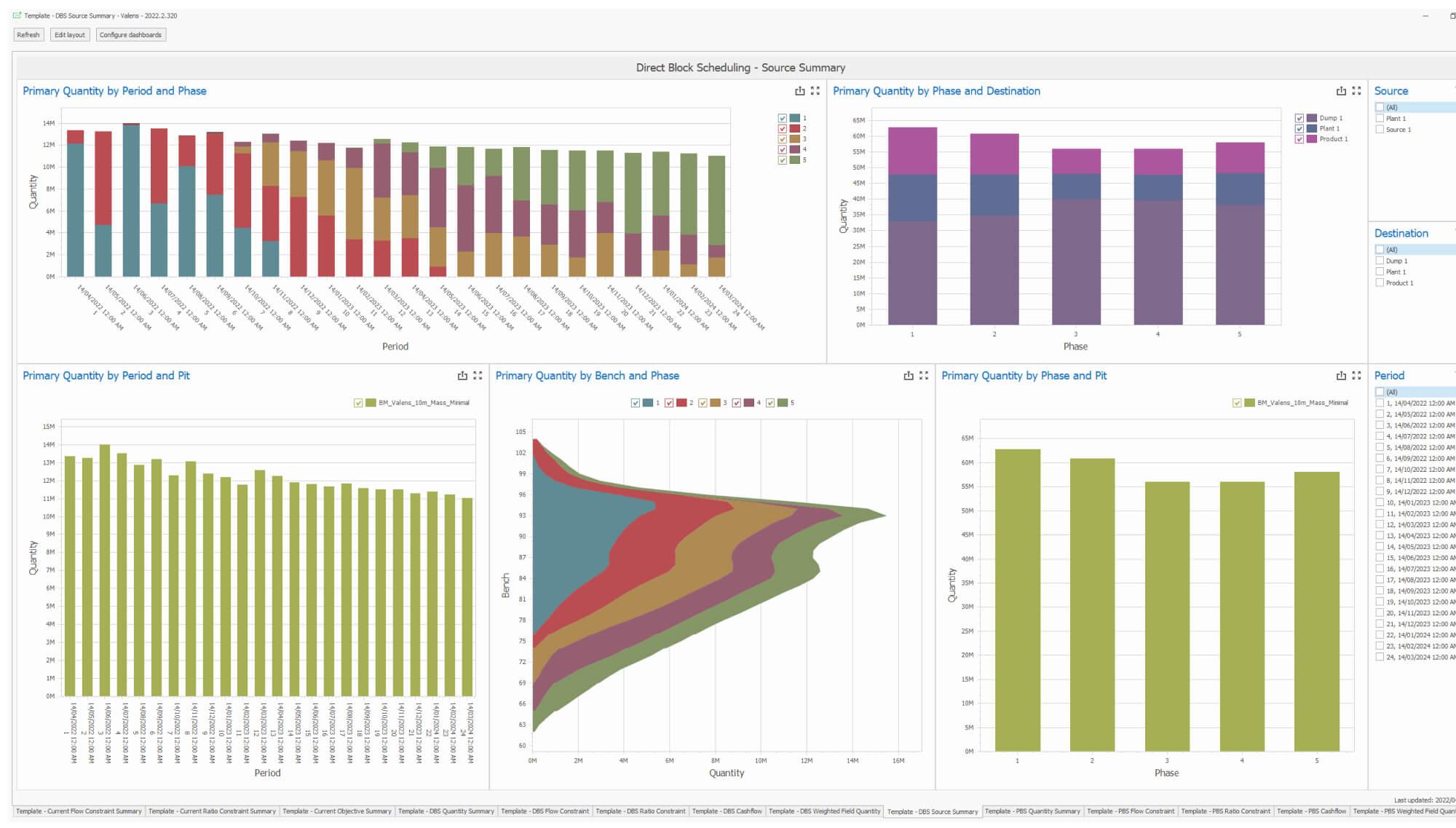The width and height of the screenshot is (1456, 828).
Task: Check Product 1 in Destination filter list
Action: tap(1380, 283)
